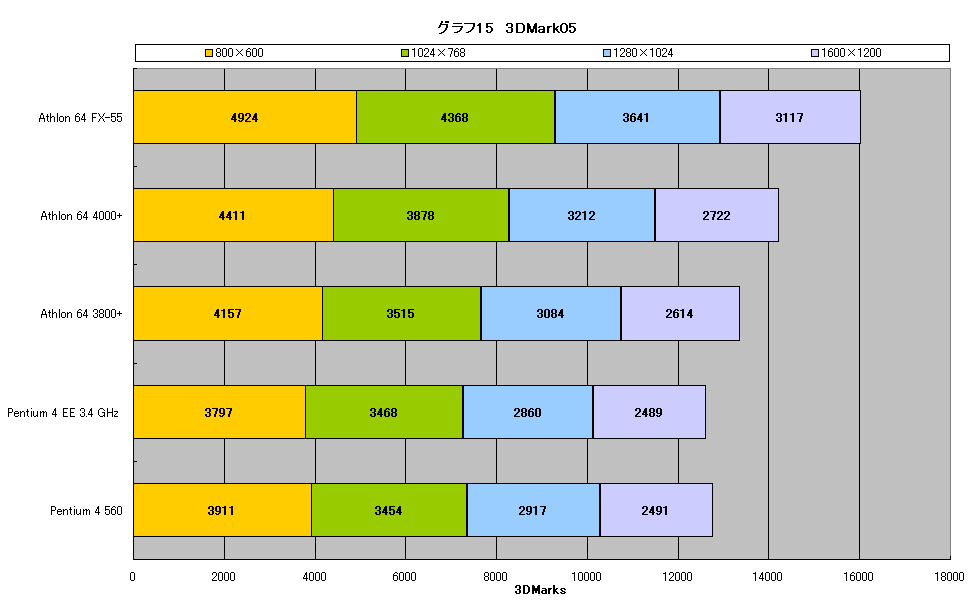The image size is (972, 604).
Task: Select the yellow bar segment showing 3911
Action: [x=223, y=510]
